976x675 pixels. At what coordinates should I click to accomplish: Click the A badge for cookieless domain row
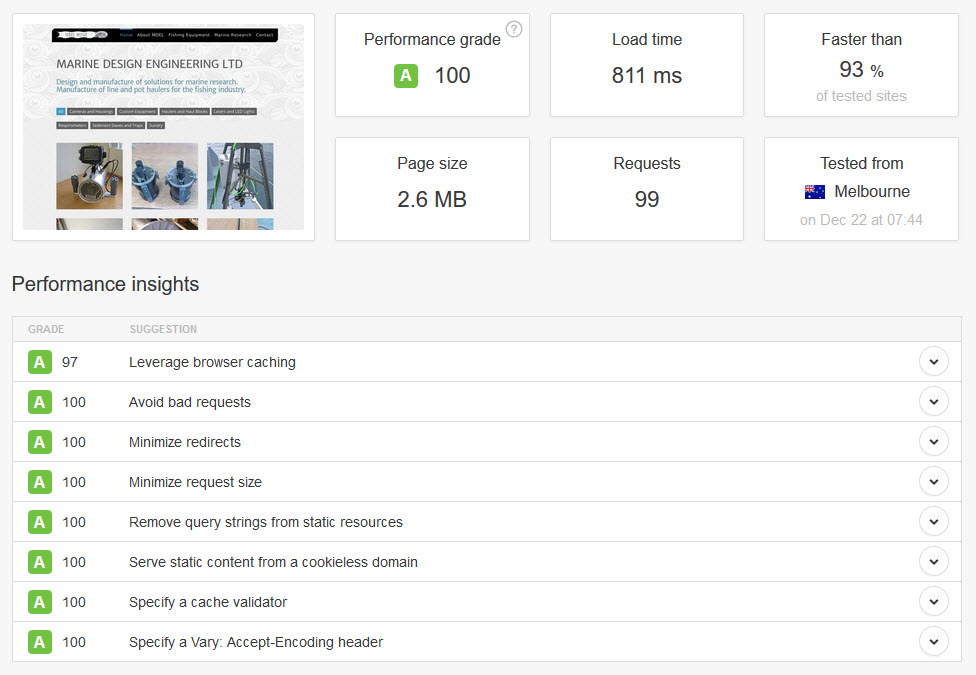click(40, 562)
